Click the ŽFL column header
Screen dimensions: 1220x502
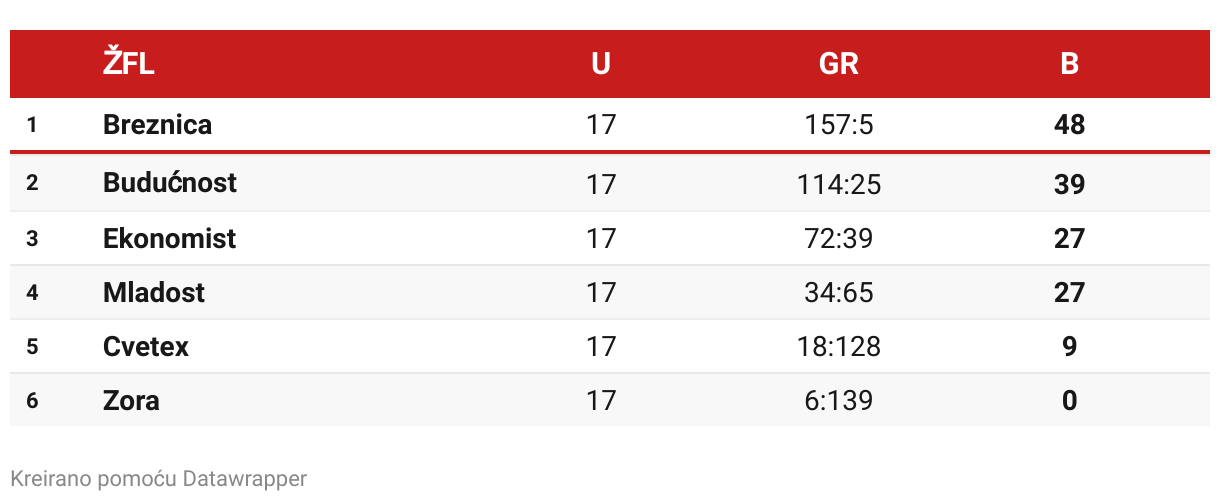[x=129, y=64]
